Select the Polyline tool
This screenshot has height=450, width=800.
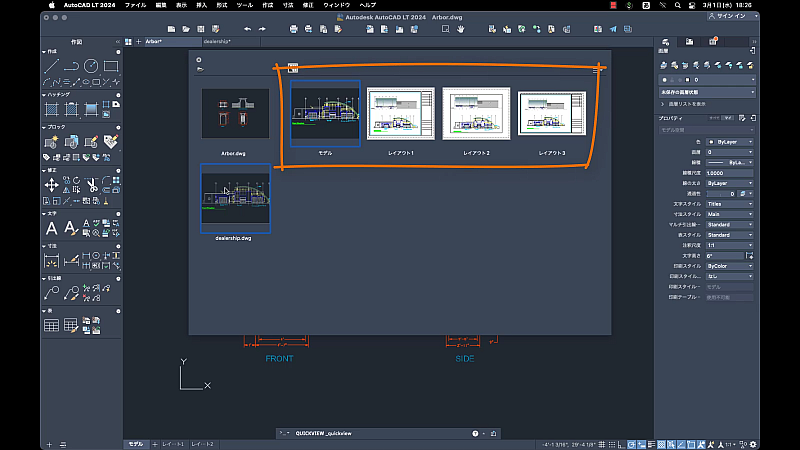click(71, 66)
